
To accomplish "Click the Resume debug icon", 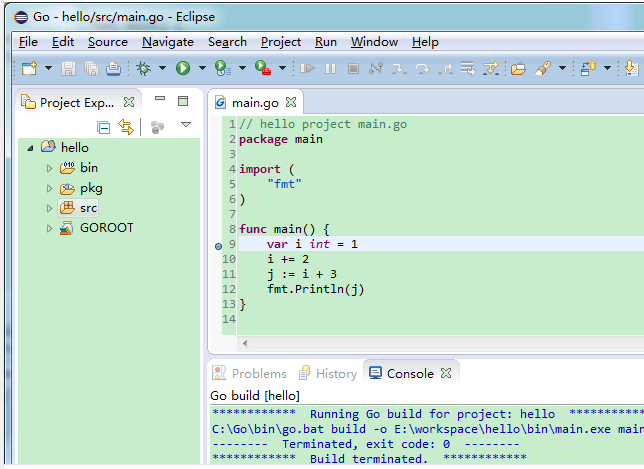I will pos(307,68).
